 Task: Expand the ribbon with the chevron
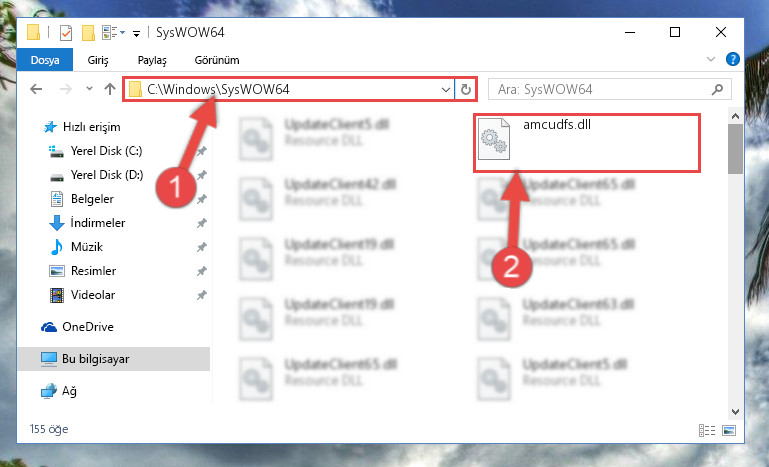pos(711,59)
